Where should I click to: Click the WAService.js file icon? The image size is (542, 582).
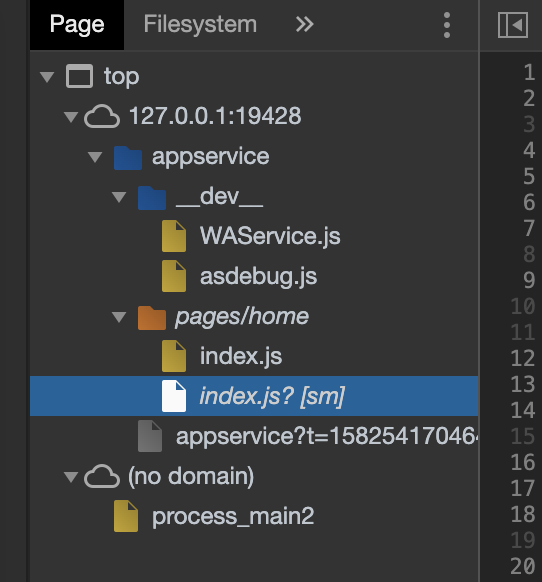coord(174,236)
